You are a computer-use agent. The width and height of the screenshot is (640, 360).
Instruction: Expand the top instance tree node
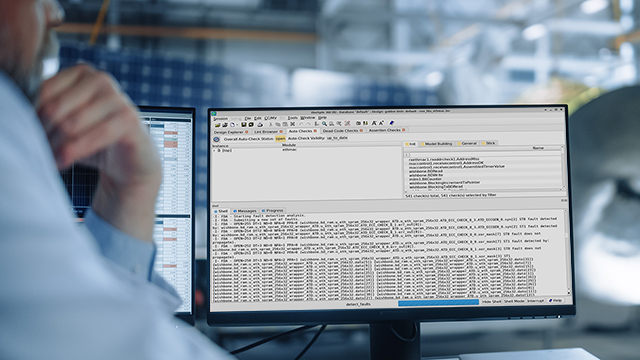[214, 151]
